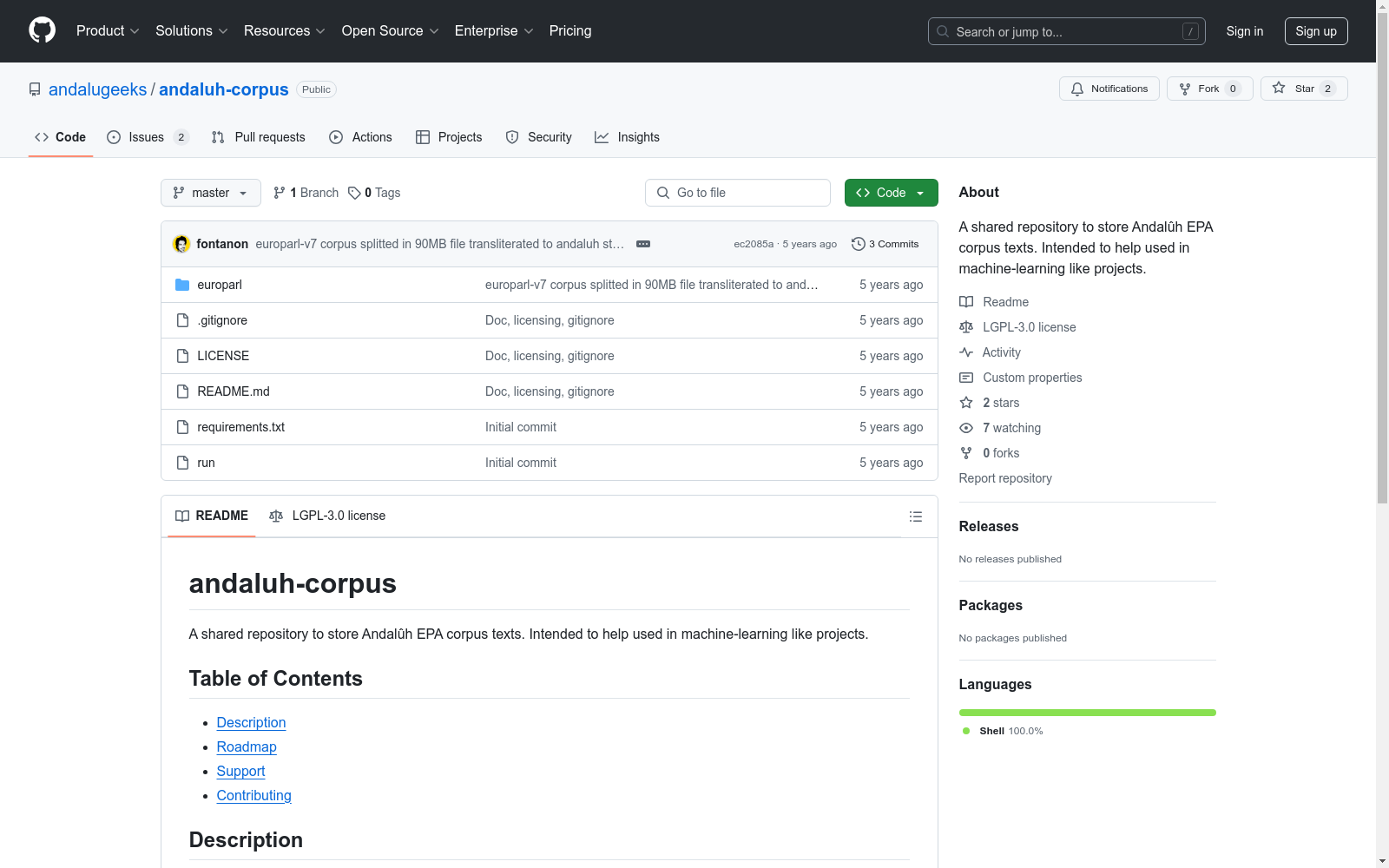The height and width of the screenshot is (868, 1389).
Task: Jump to Roadmap in table of contents
Action: 247,746
